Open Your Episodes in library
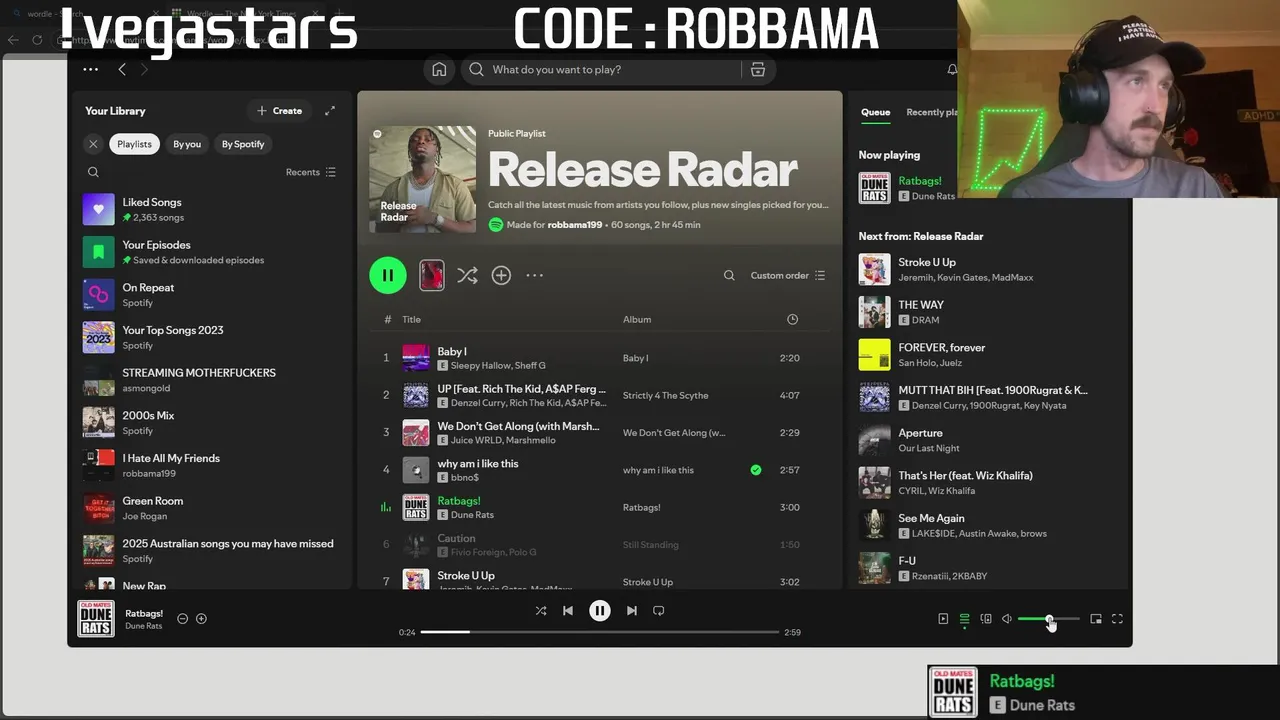 click(x=210, y=252)
